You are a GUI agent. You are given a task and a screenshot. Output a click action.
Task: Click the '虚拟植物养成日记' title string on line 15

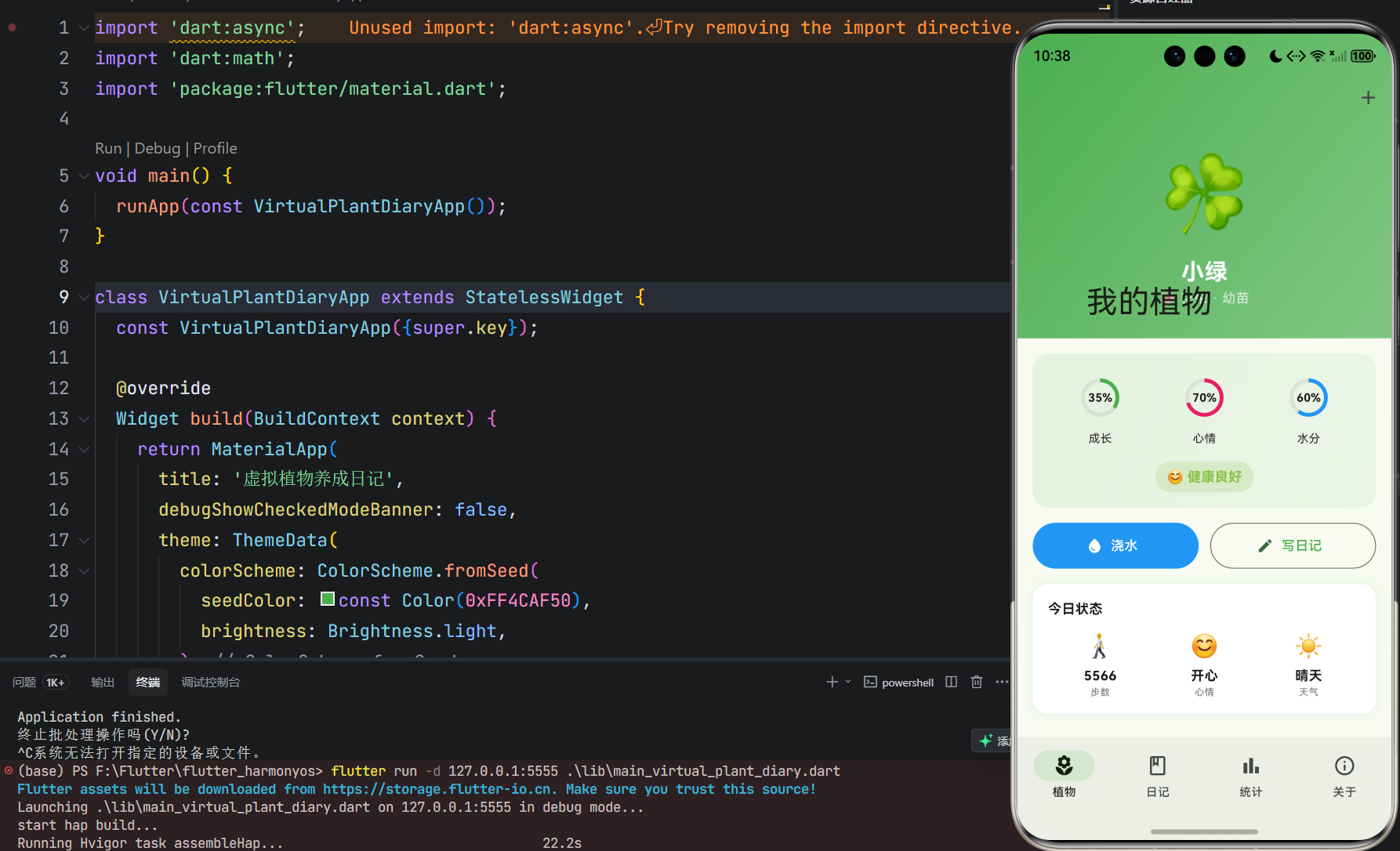[314, 480]
